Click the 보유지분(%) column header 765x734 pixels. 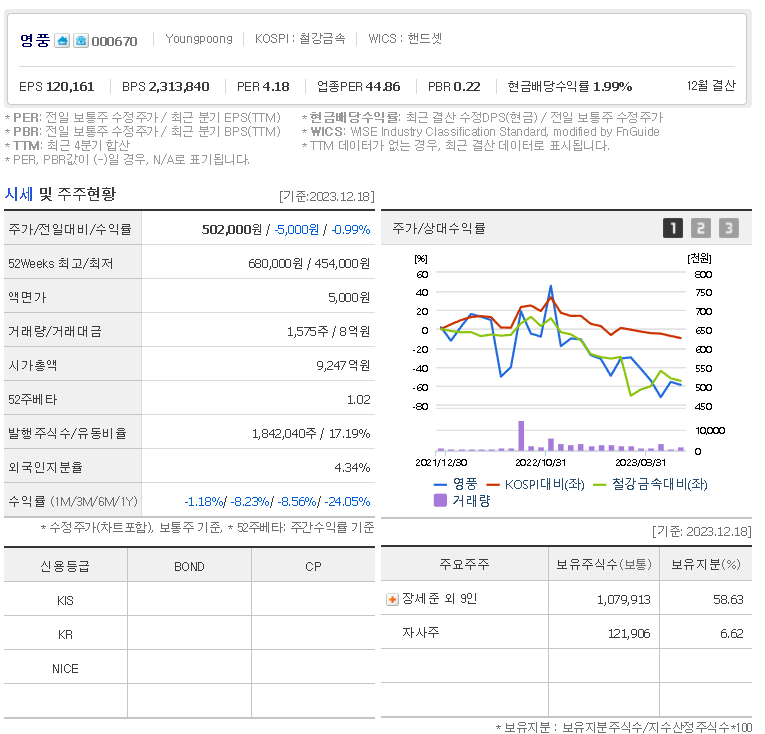[705, 565]
